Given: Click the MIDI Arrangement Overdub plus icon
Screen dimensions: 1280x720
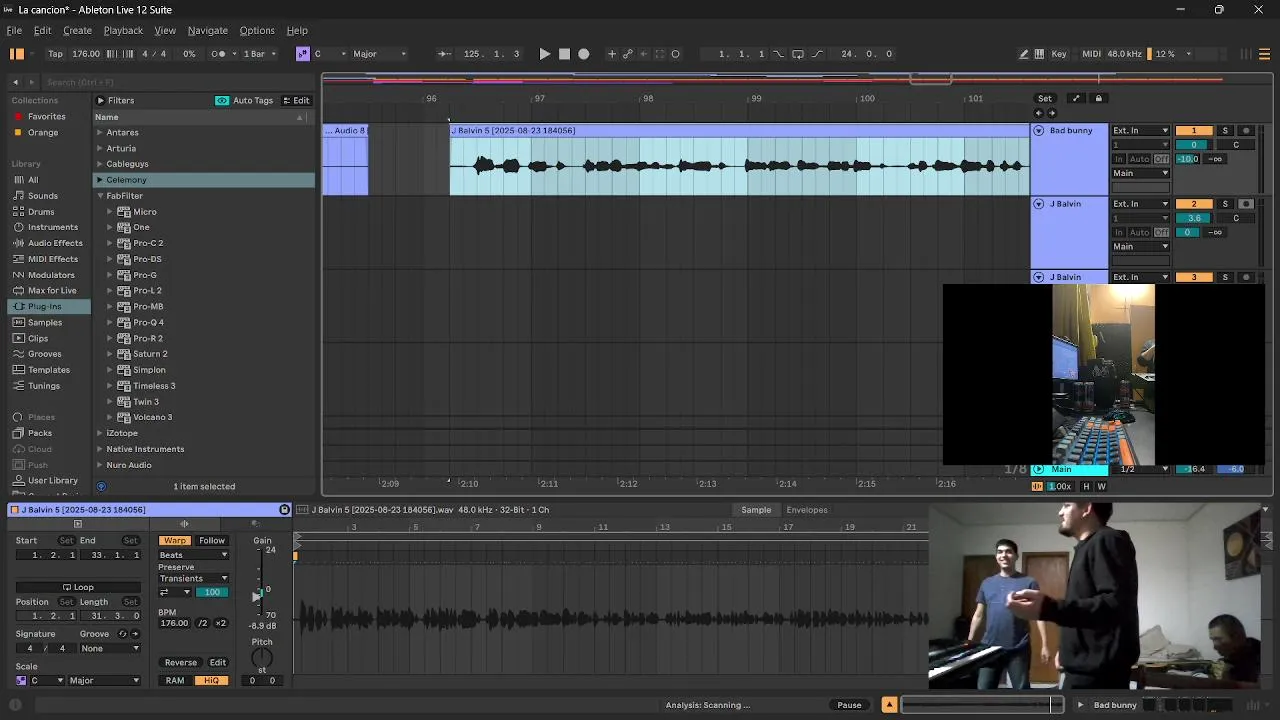Looking at the screenshot, I should point(611,54).
